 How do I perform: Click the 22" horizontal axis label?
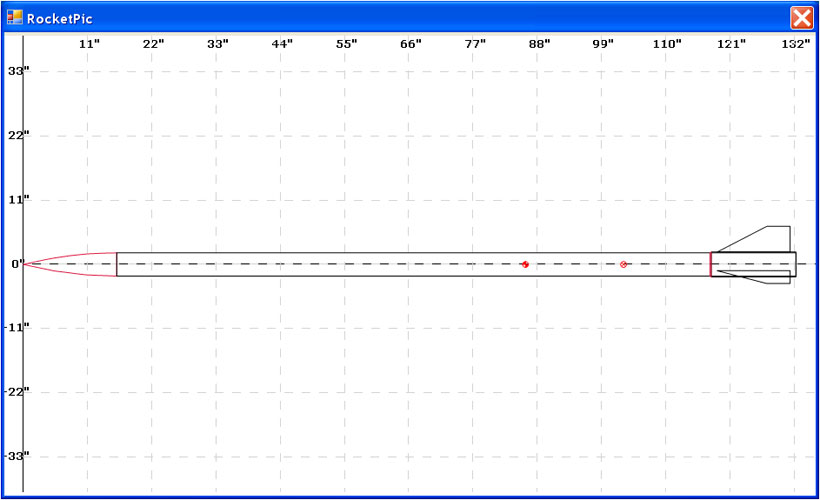(153, 44)
